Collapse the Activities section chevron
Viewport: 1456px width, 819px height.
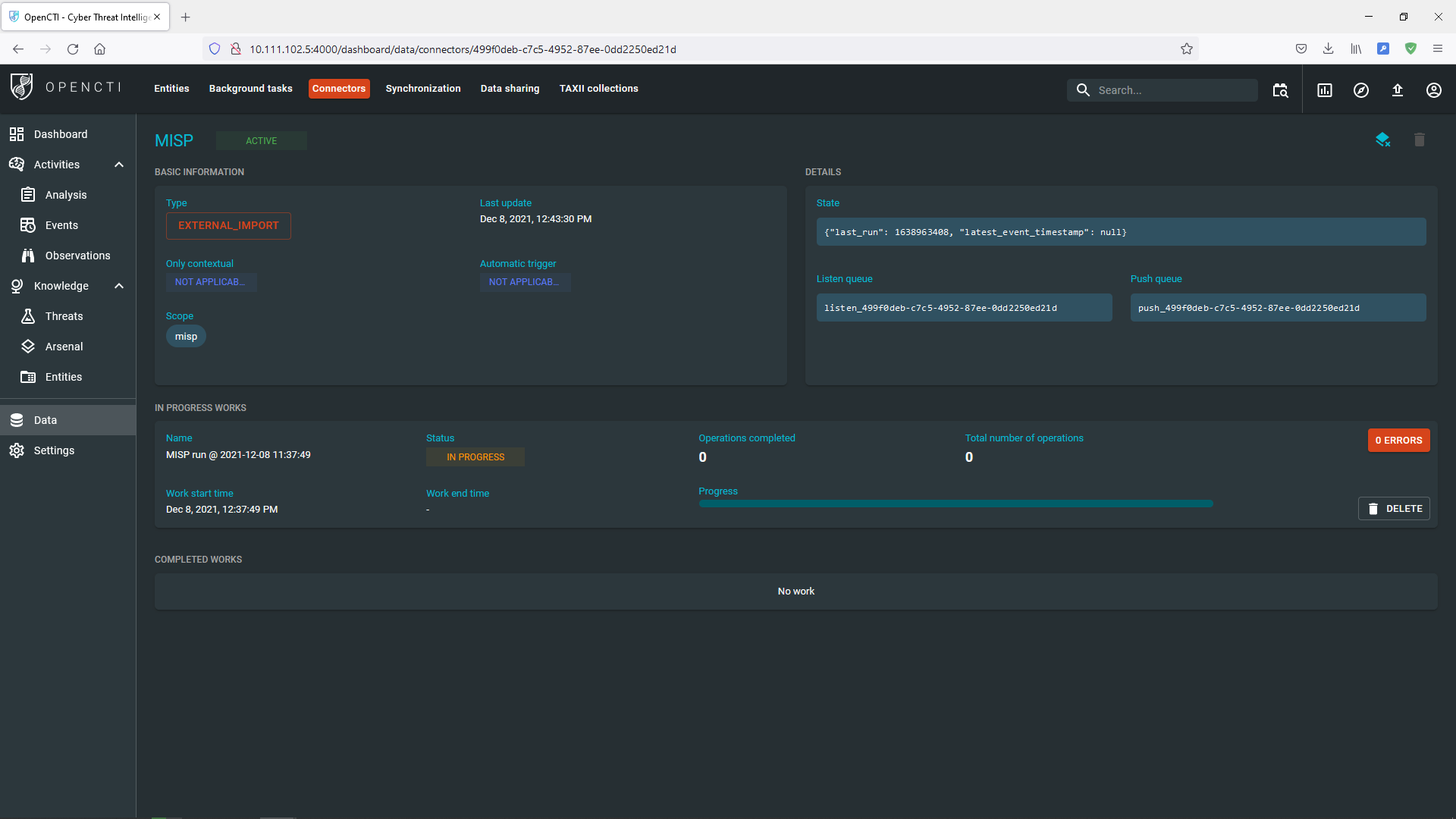click(119, 165)
